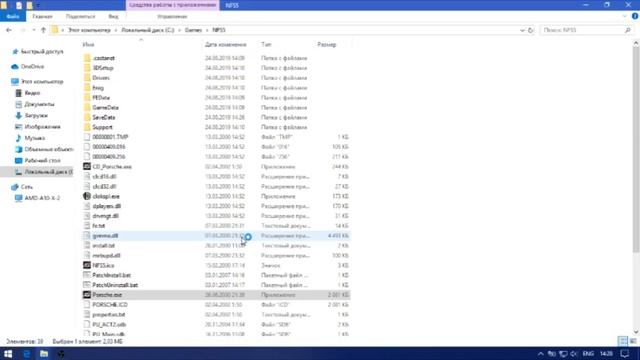Open the ribbon help icon
The height and width of the screenshot is (360, 640).
click(635, 16)
